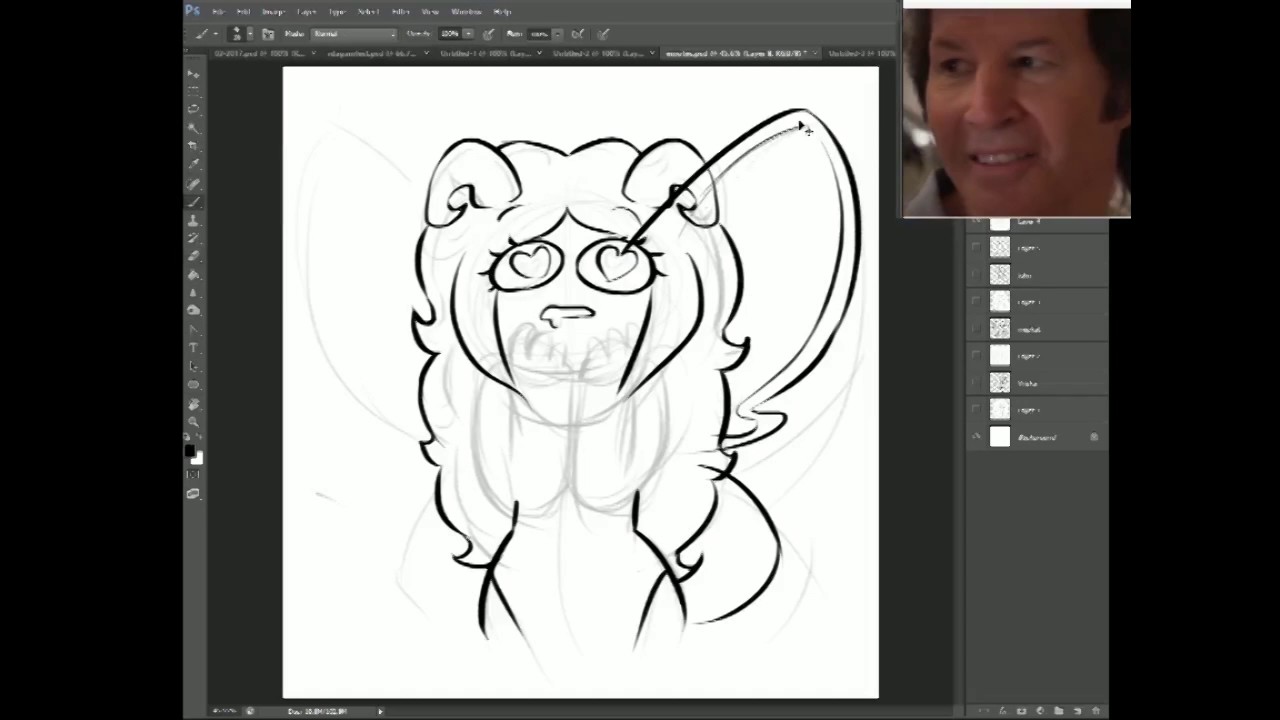Click the Opacity 100% value field
The image size is (1280, 720).
coord(450,34)
